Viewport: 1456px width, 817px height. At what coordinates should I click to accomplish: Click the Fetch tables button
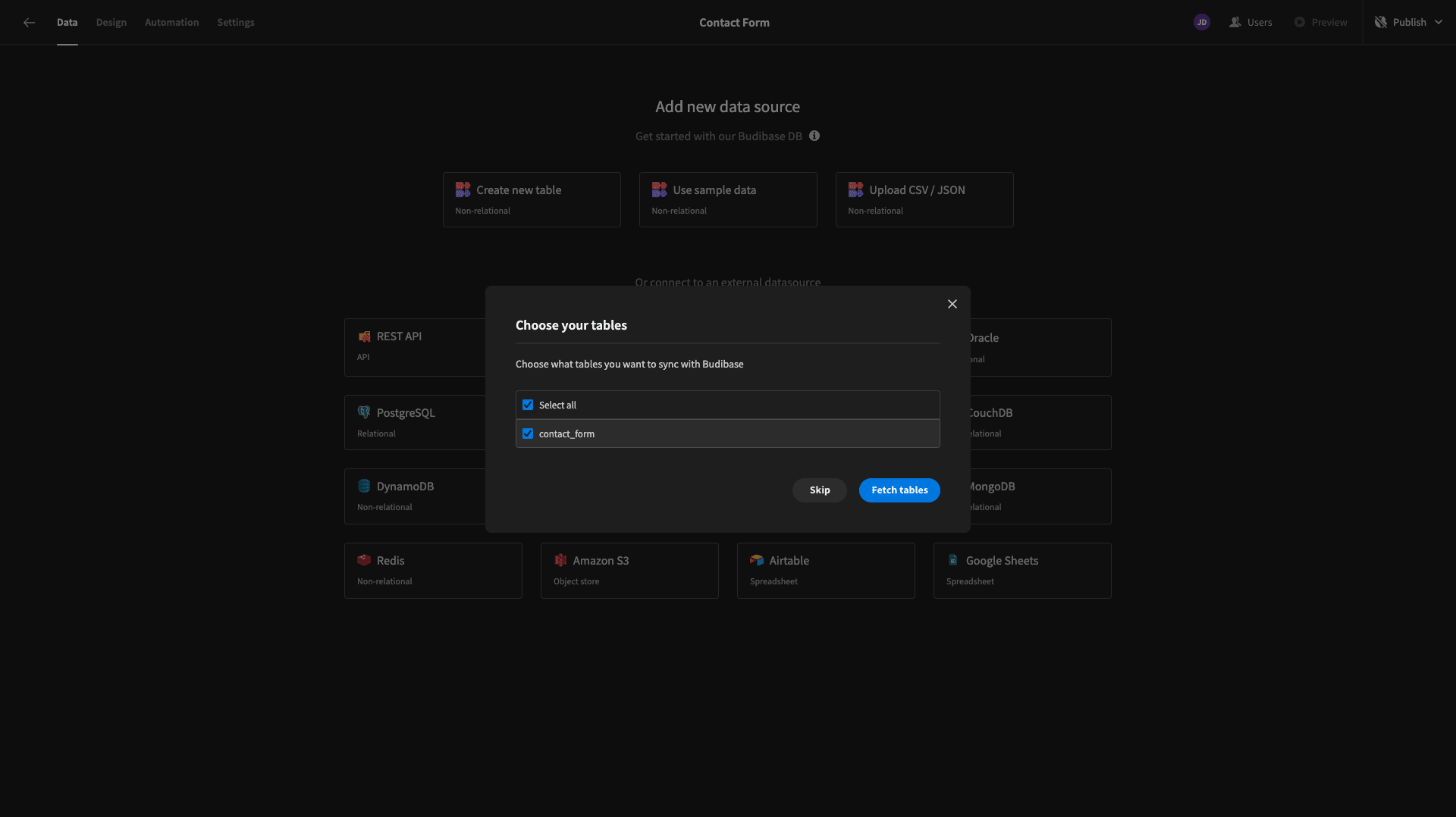(899, 490)
